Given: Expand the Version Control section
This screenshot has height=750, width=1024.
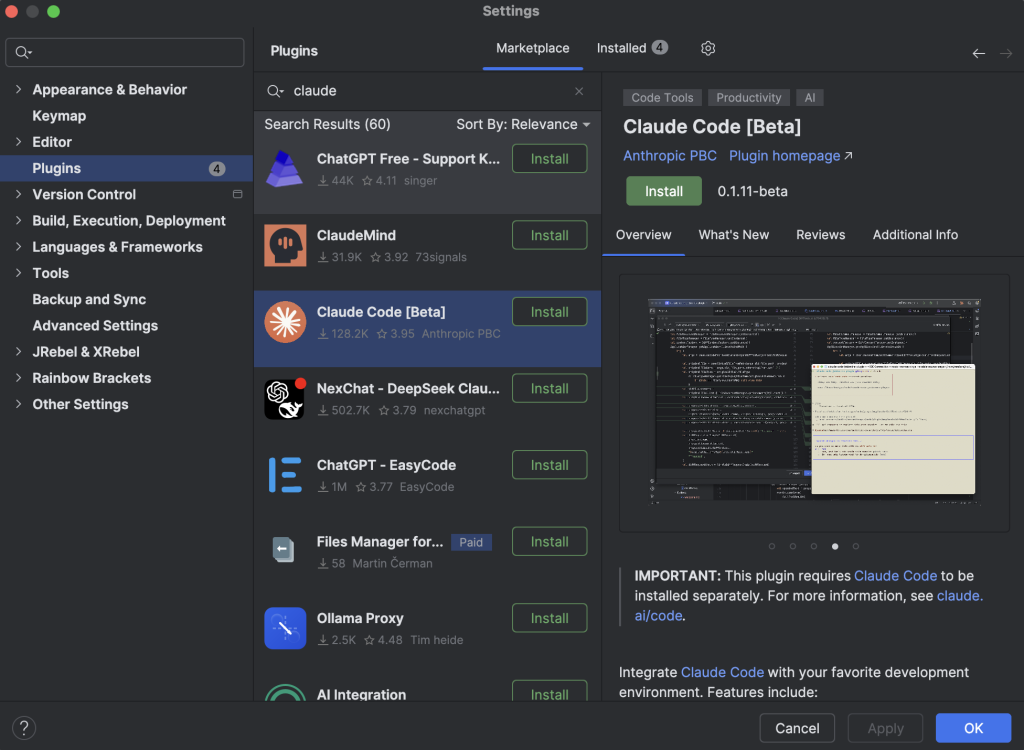Looking at the screenshot, I should (18, 193).
